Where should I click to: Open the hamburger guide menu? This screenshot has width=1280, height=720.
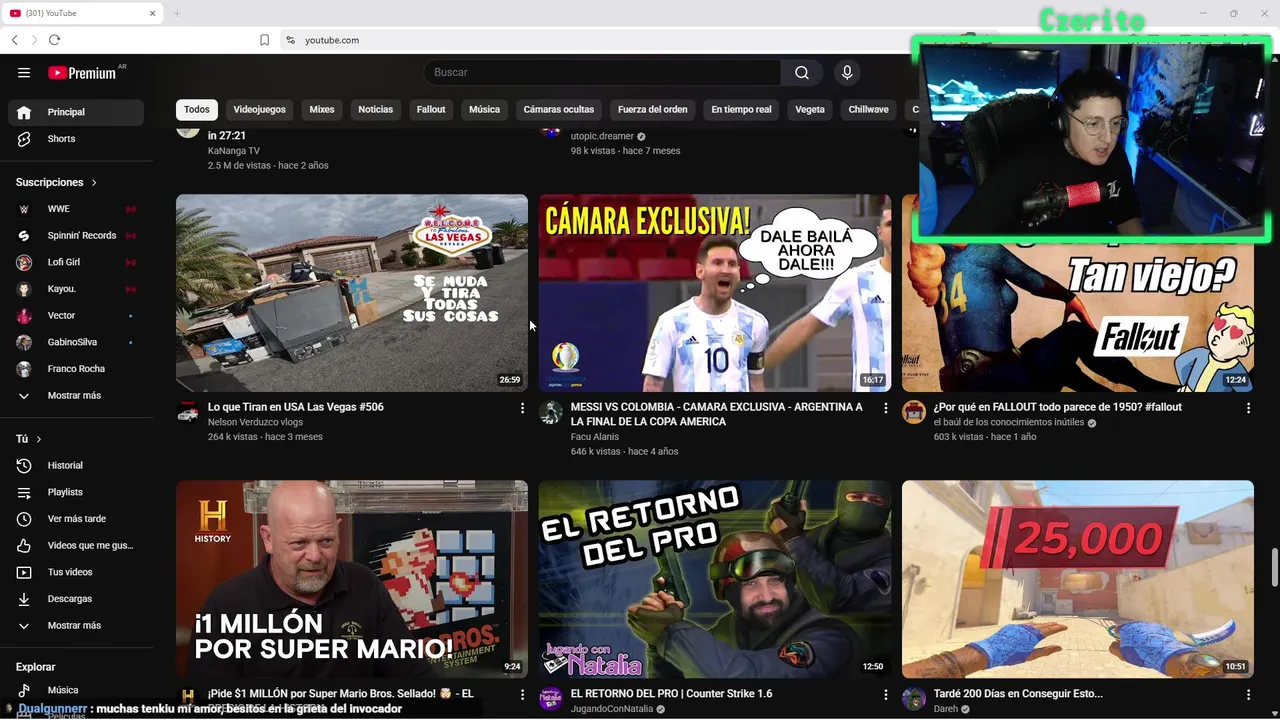click(24, 72)
